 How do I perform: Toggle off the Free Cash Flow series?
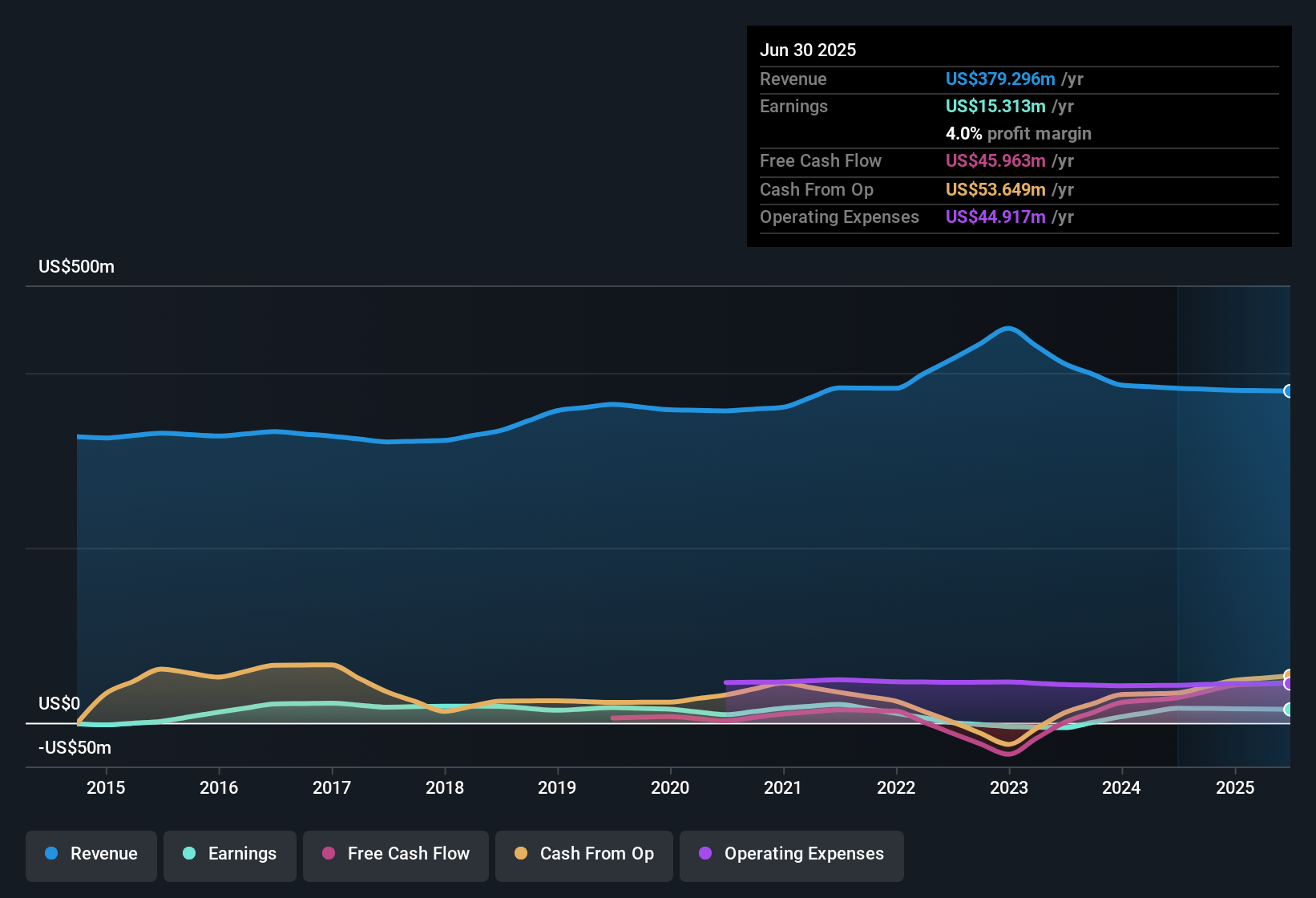click(395, 855)
